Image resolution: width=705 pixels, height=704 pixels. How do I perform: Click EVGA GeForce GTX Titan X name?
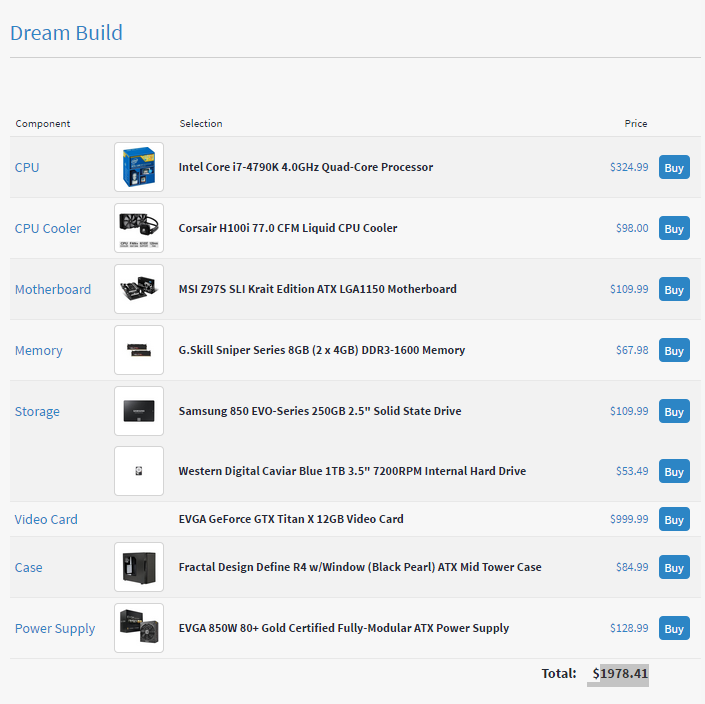[291, 519]
